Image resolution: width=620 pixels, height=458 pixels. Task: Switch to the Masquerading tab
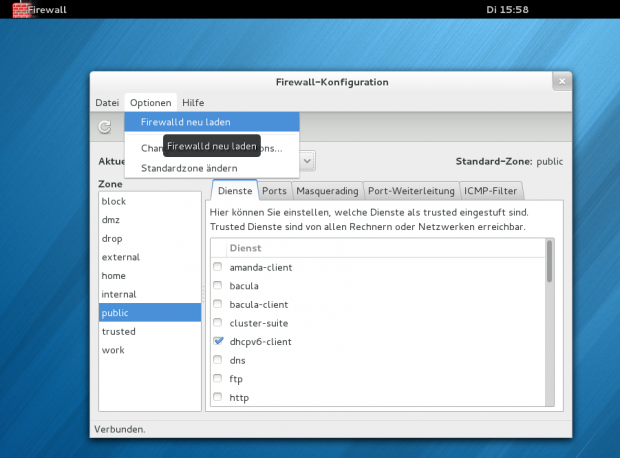tap(327, 191)
